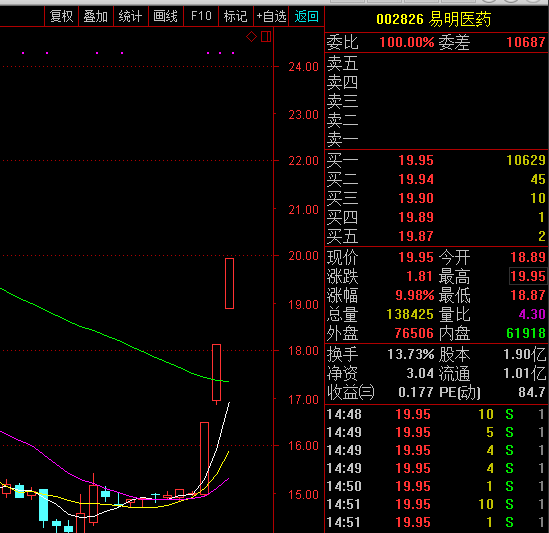Click 最低 value 18.87
Viewport: 549px width, 533px height.
(x=528, y=295)
